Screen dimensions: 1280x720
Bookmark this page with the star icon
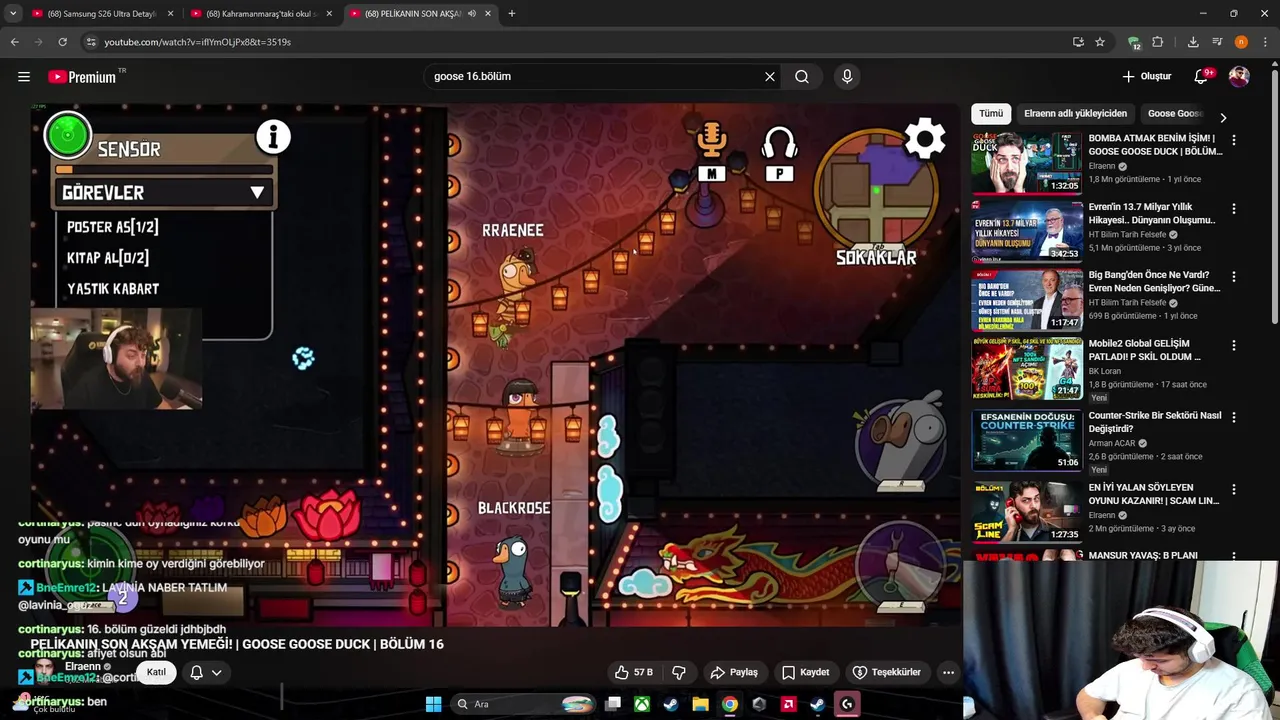tap(1100, 42)
